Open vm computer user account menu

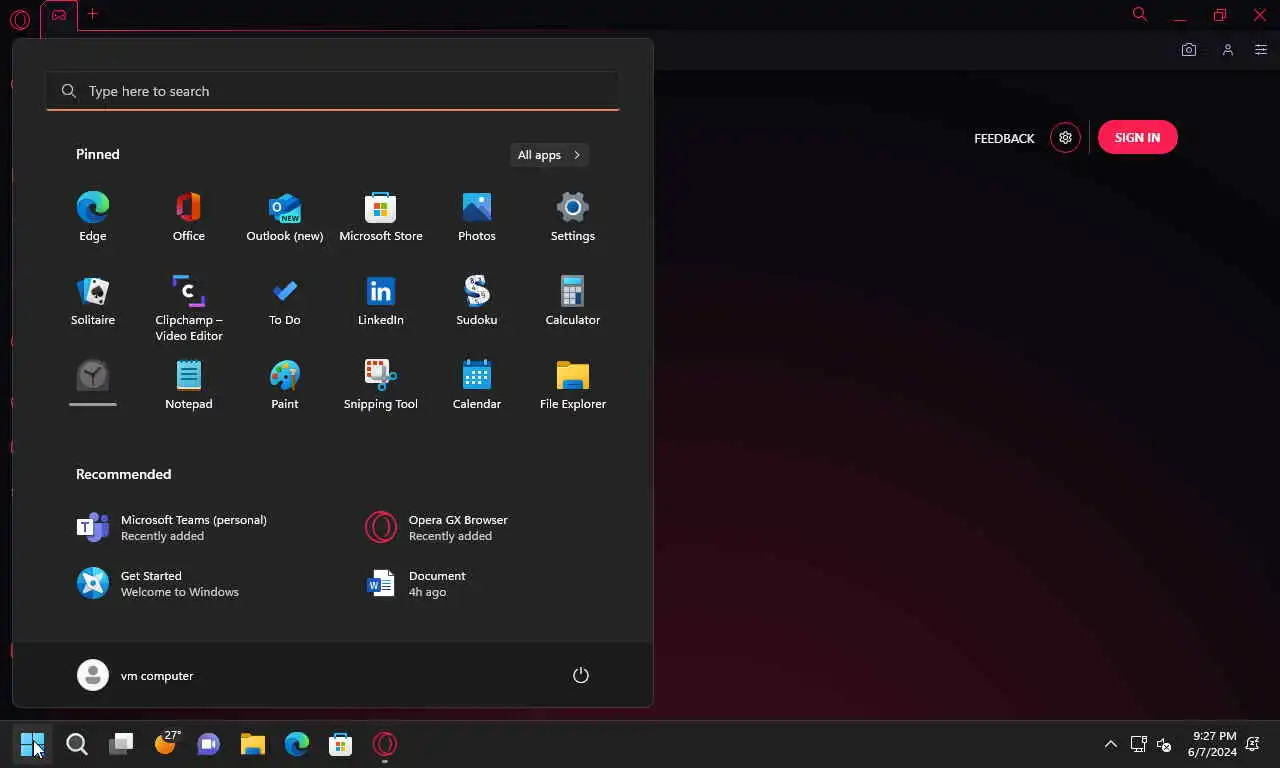136,675
